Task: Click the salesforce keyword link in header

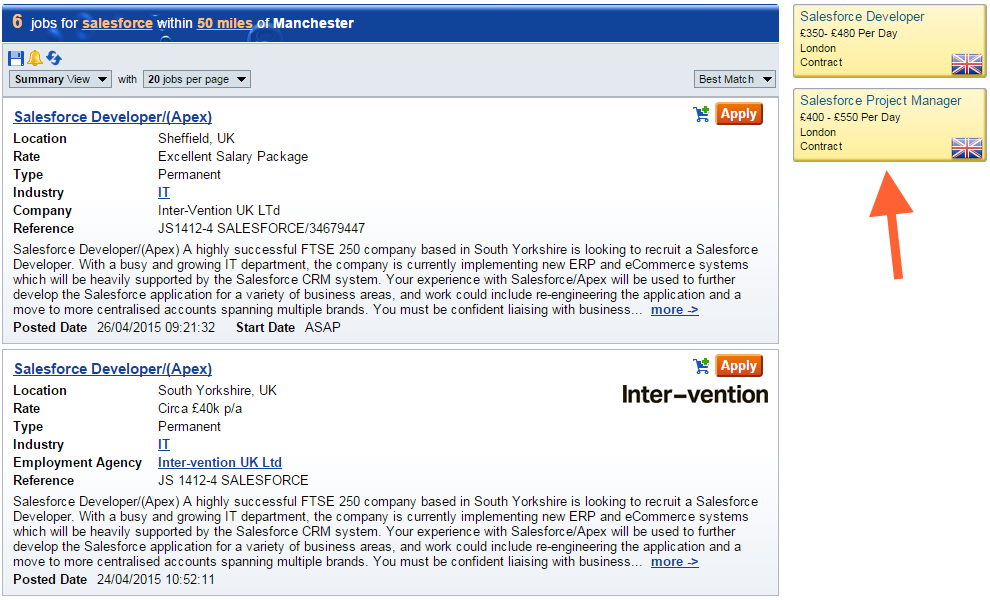Action: (117, 23)
